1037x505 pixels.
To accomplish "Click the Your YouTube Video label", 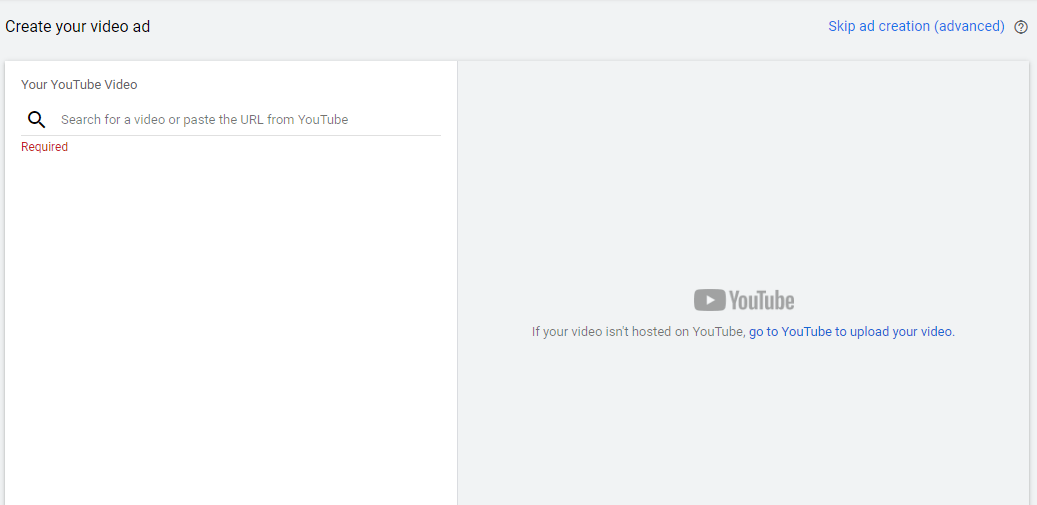I will click(x=79, y=85).
